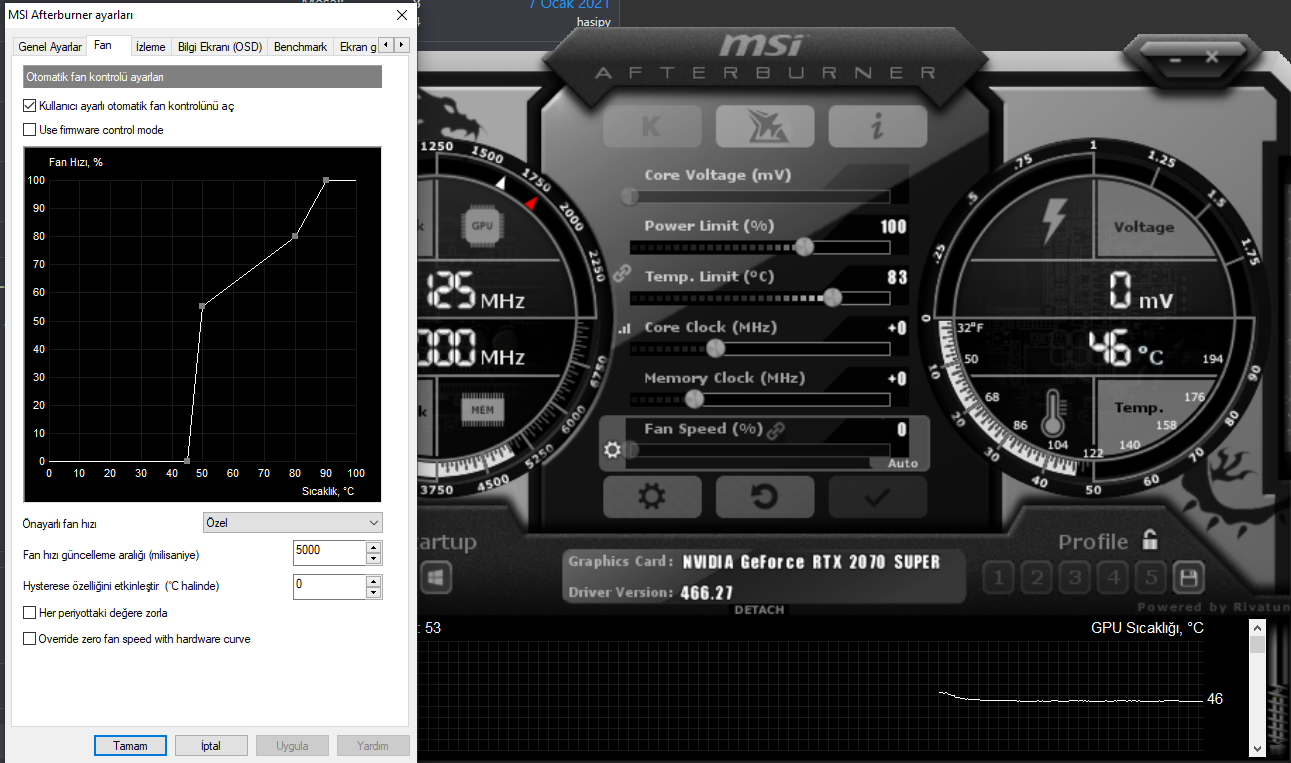Select profile slot 5

1151,577
